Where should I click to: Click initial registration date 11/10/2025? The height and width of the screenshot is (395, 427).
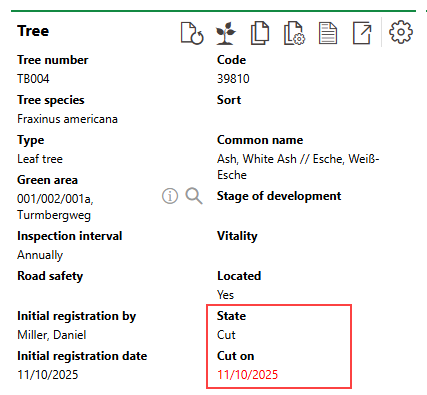click(48, 375)
